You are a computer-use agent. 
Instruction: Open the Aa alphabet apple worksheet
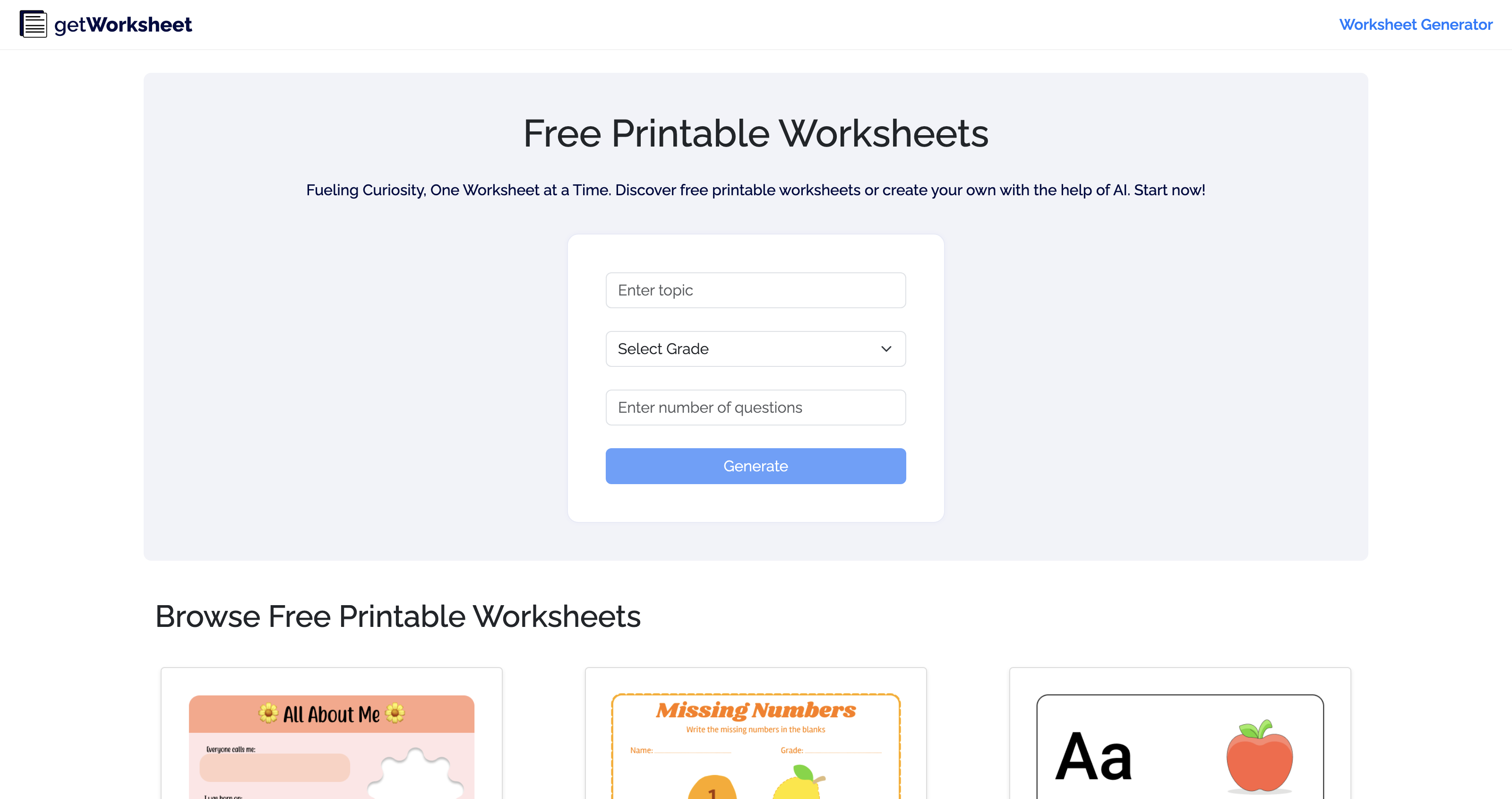(x=1180, y=734)
